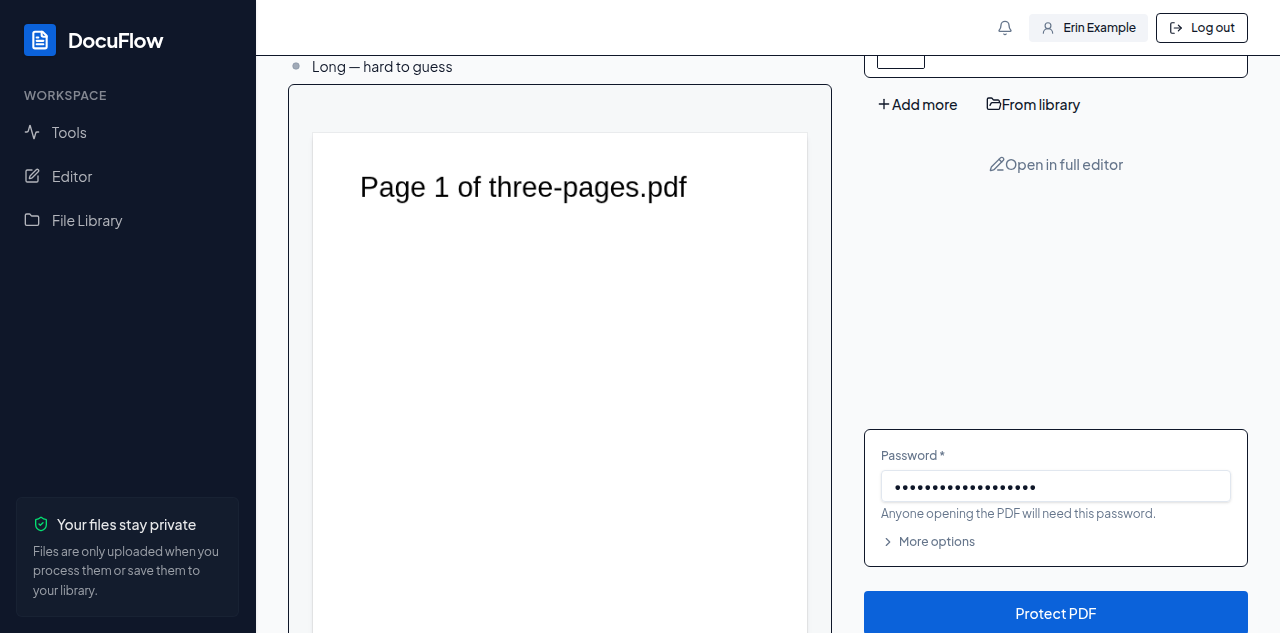Expand More options chevron

click(887, 542)
